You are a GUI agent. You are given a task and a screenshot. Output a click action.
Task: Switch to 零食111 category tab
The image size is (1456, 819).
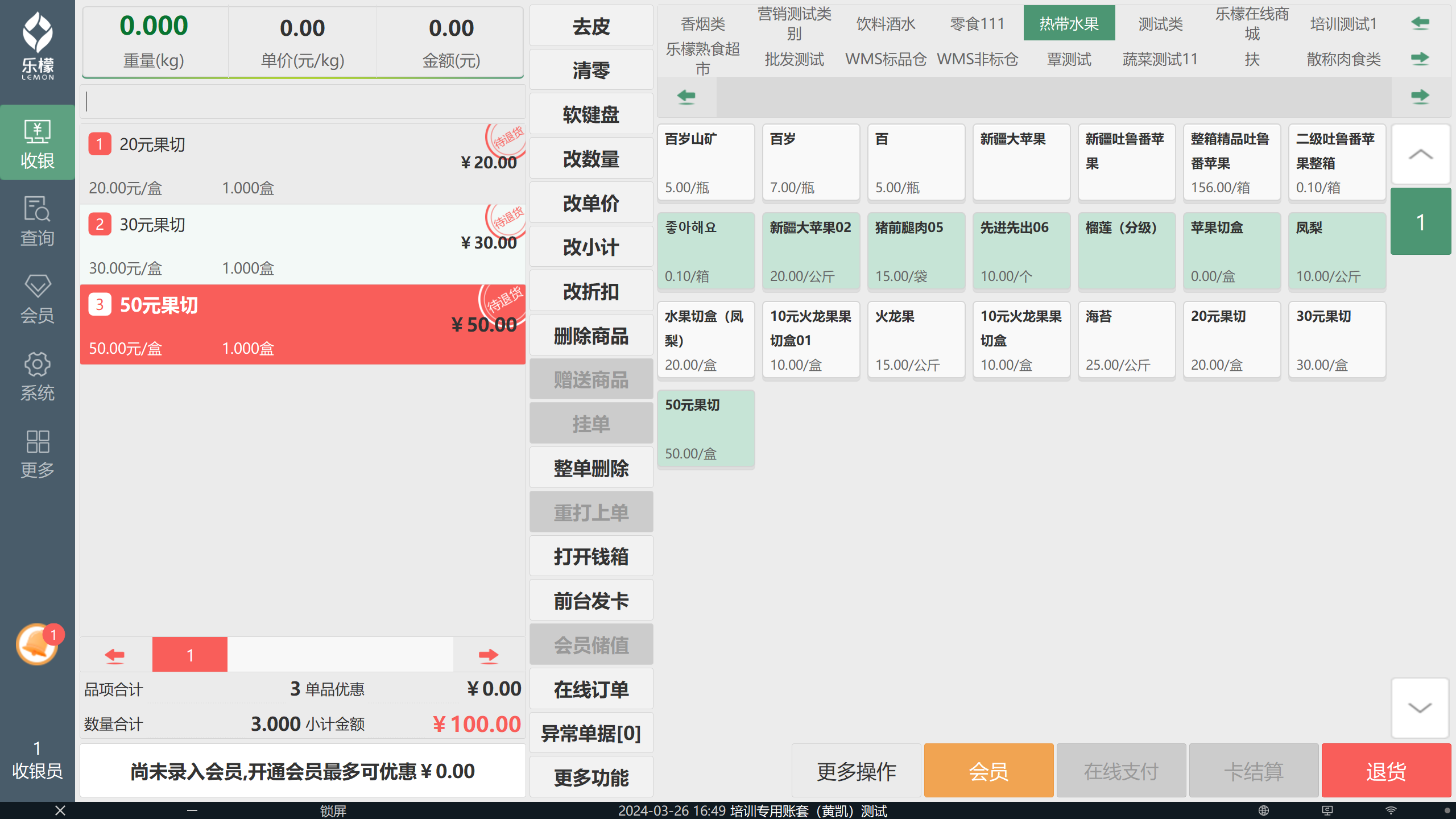click(x=978, y=24)
